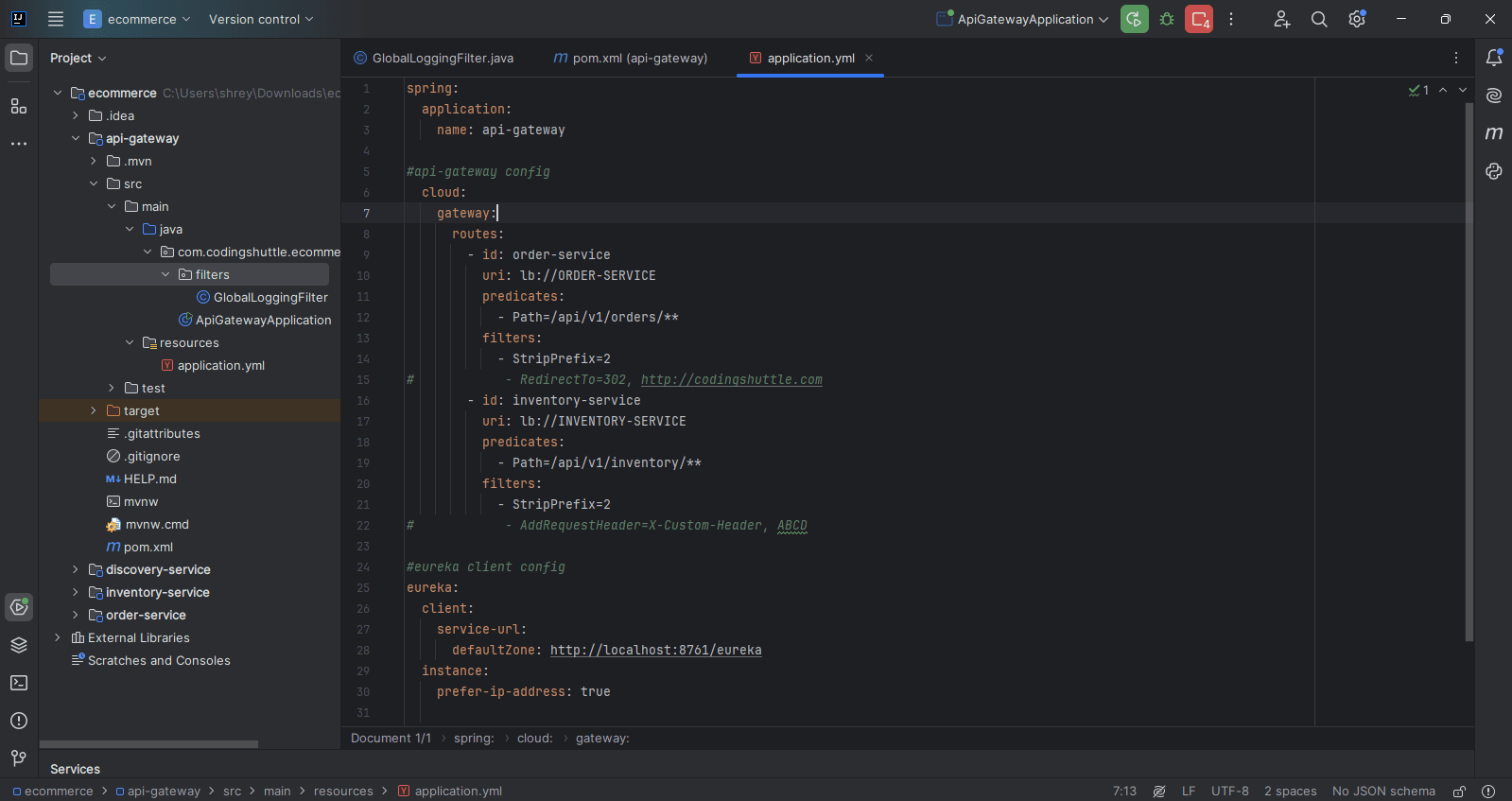Viewport: 1512px width, 801px height.
Task: Open ApiGatewayApplication class in tree
Action: [x=255, y=320]
